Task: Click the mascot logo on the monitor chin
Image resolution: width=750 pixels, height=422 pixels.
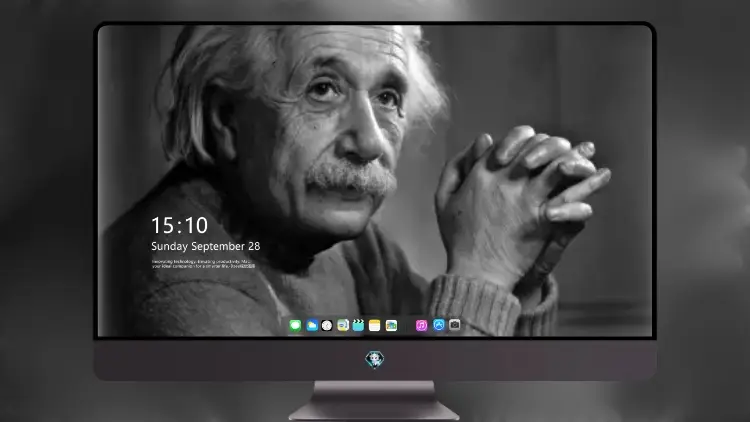Action: [x=375, y=359]
